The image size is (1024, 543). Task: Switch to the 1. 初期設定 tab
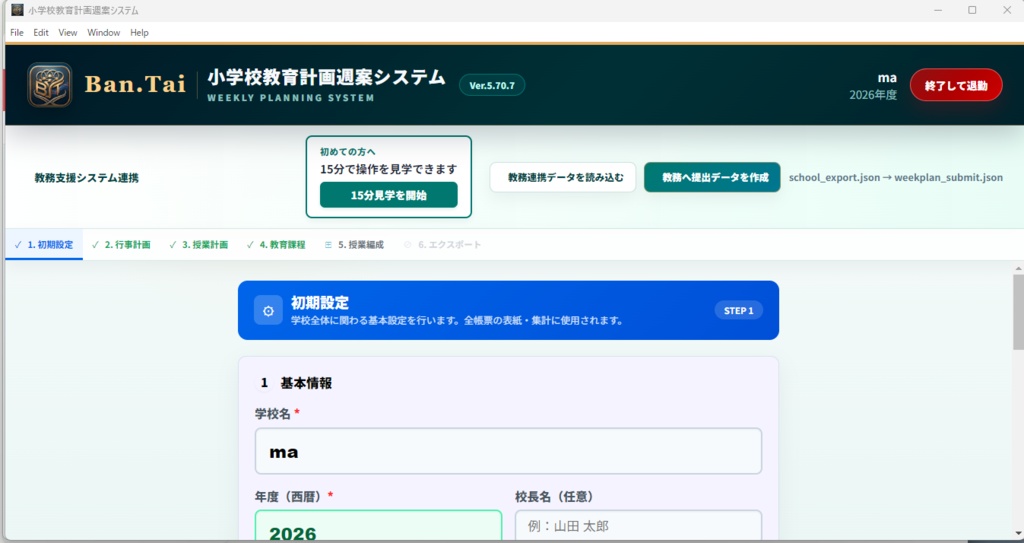pyautogui.click(x=44, y=244)
